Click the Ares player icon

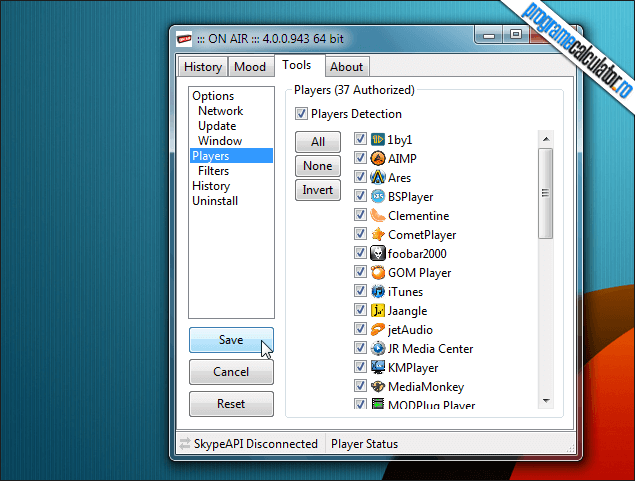click(377, 177)
